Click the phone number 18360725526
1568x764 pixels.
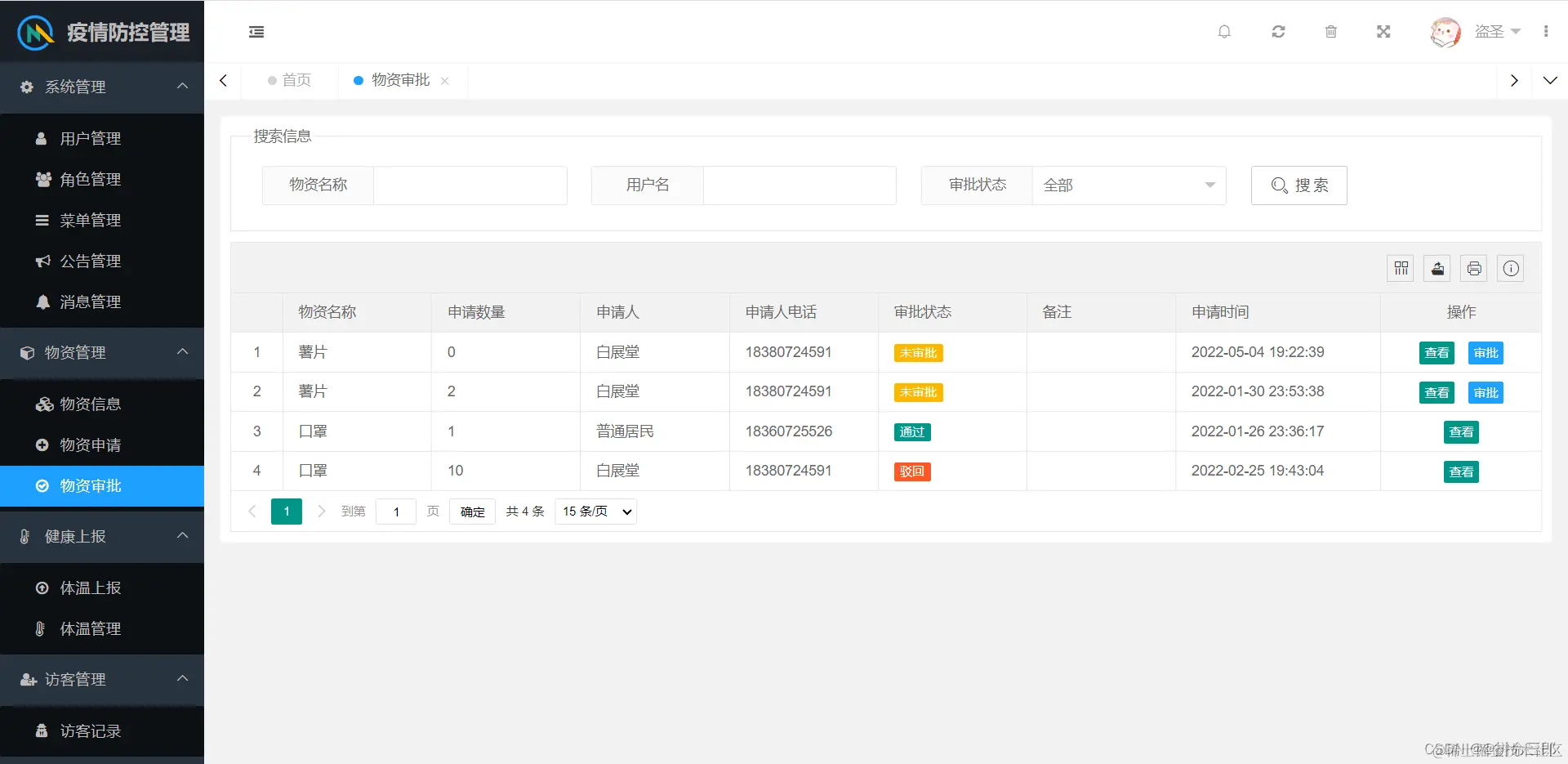pos(789,431)
